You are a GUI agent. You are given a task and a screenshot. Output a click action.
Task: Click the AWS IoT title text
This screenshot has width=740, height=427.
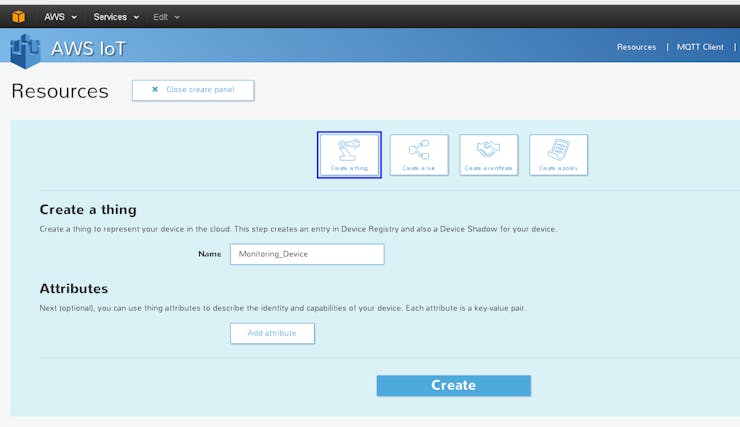[88, 49]
